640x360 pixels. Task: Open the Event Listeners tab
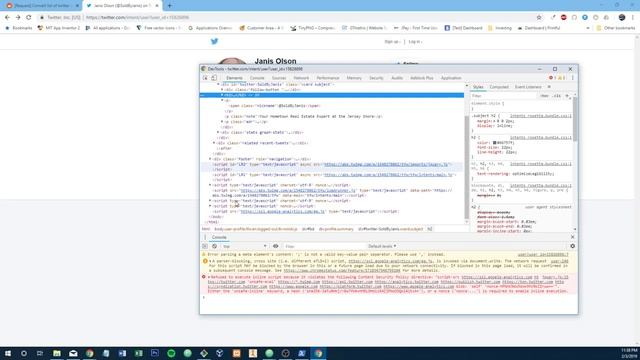pyautogui.click(x=528, y=87)
